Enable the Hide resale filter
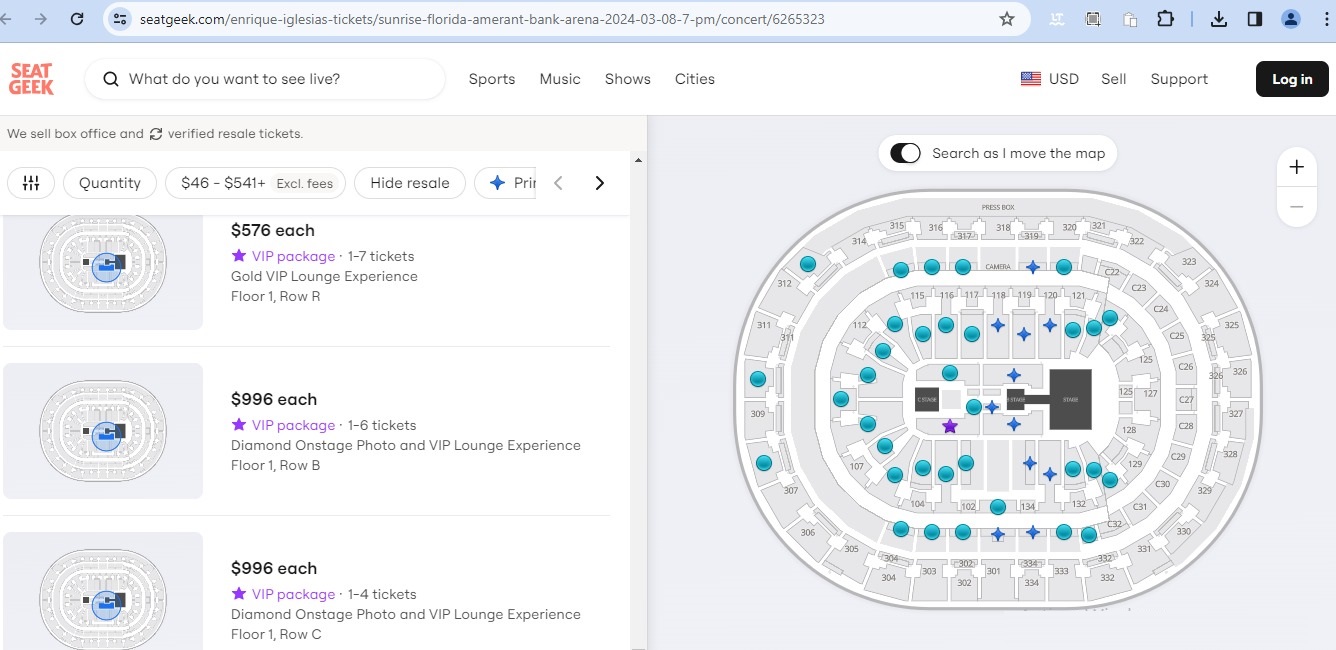Viewport: 1336px width, 650px height. pyautogui.click(x=409, y=183)
